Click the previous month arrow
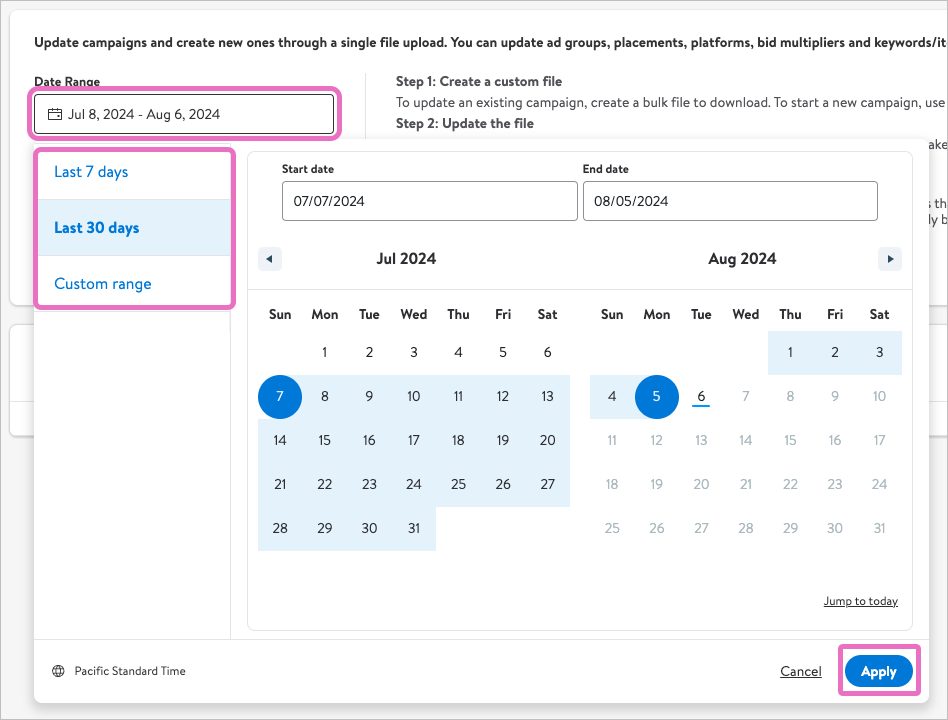Image resolution: width=948 pixels, height=720 pixels. point(269,259)
